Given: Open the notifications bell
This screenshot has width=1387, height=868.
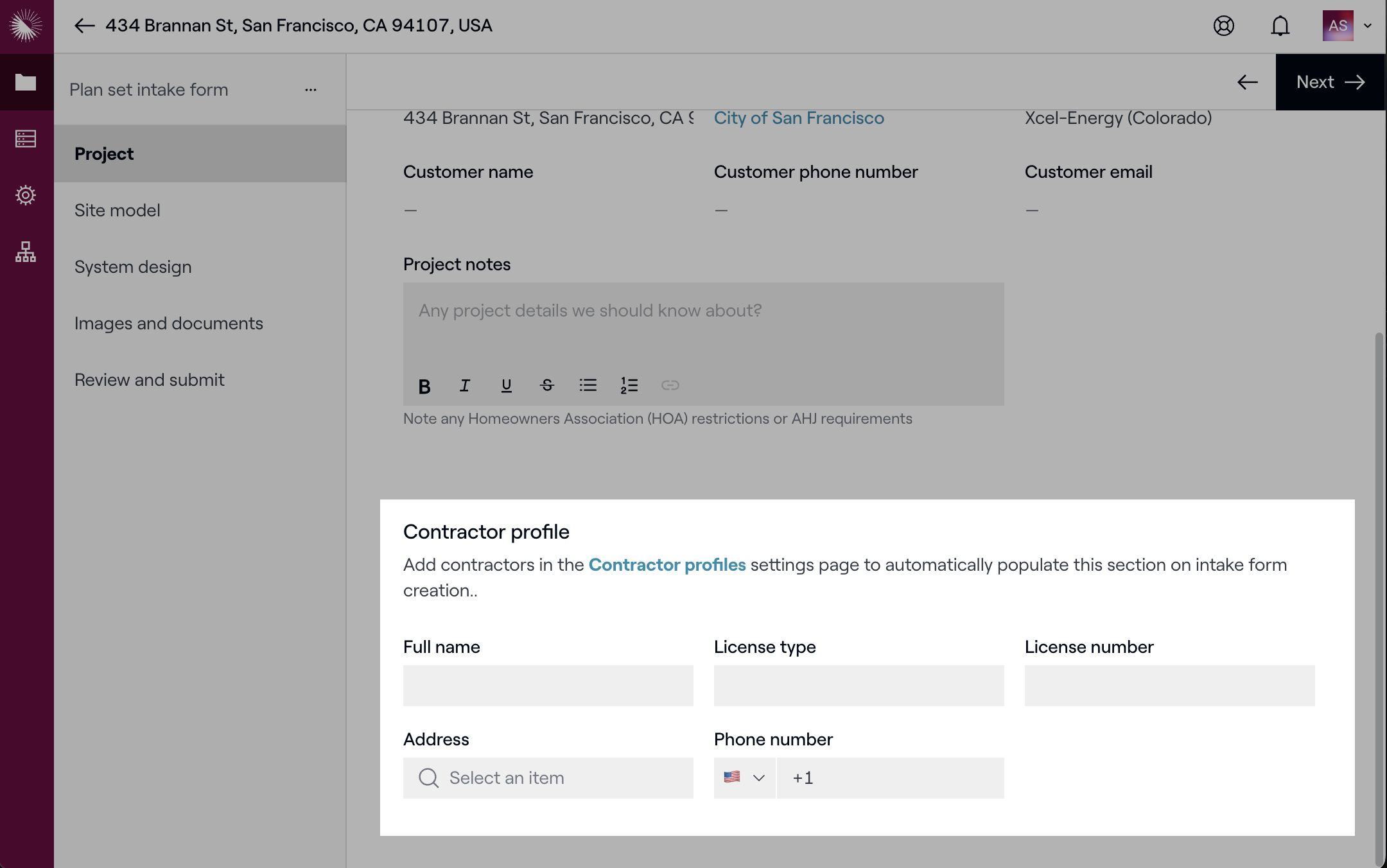Looking at the screenshot, I should click(1280, 26).
